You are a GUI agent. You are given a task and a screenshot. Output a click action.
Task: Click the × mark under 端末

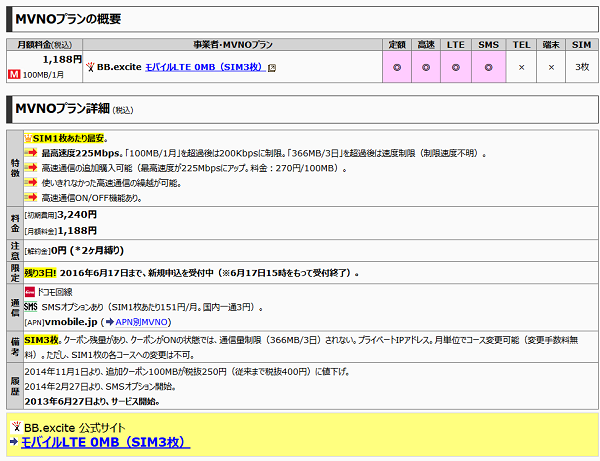tap(551, 67)
